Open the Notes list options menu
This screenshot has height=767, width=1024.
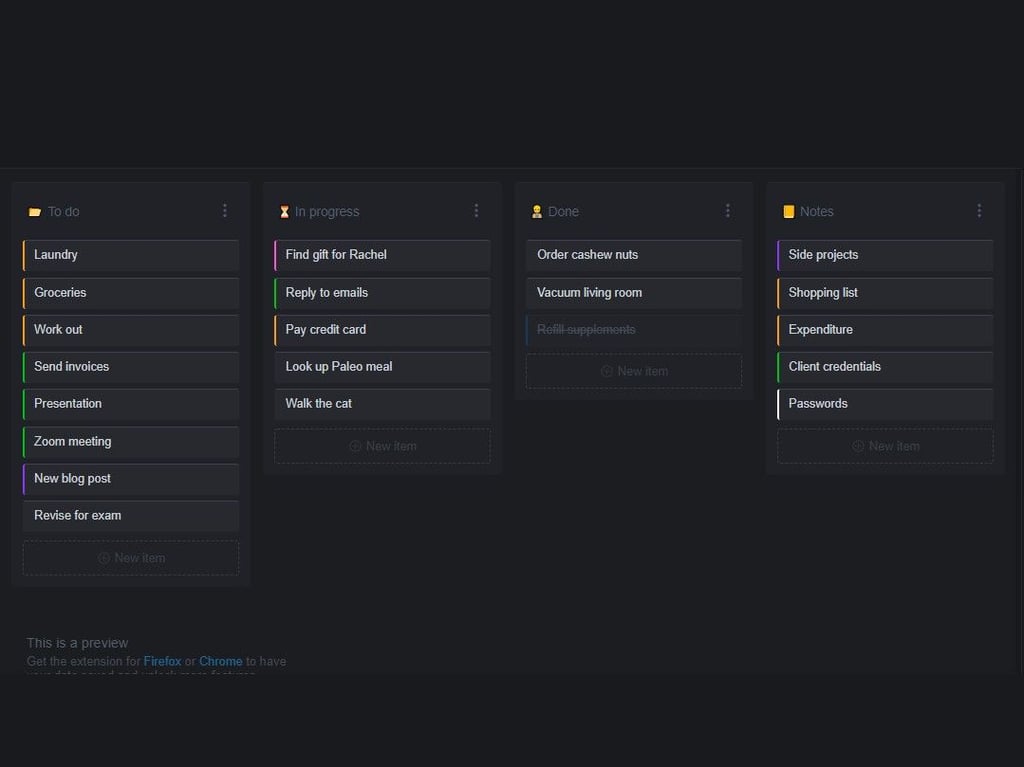click(x=979, y=210)
